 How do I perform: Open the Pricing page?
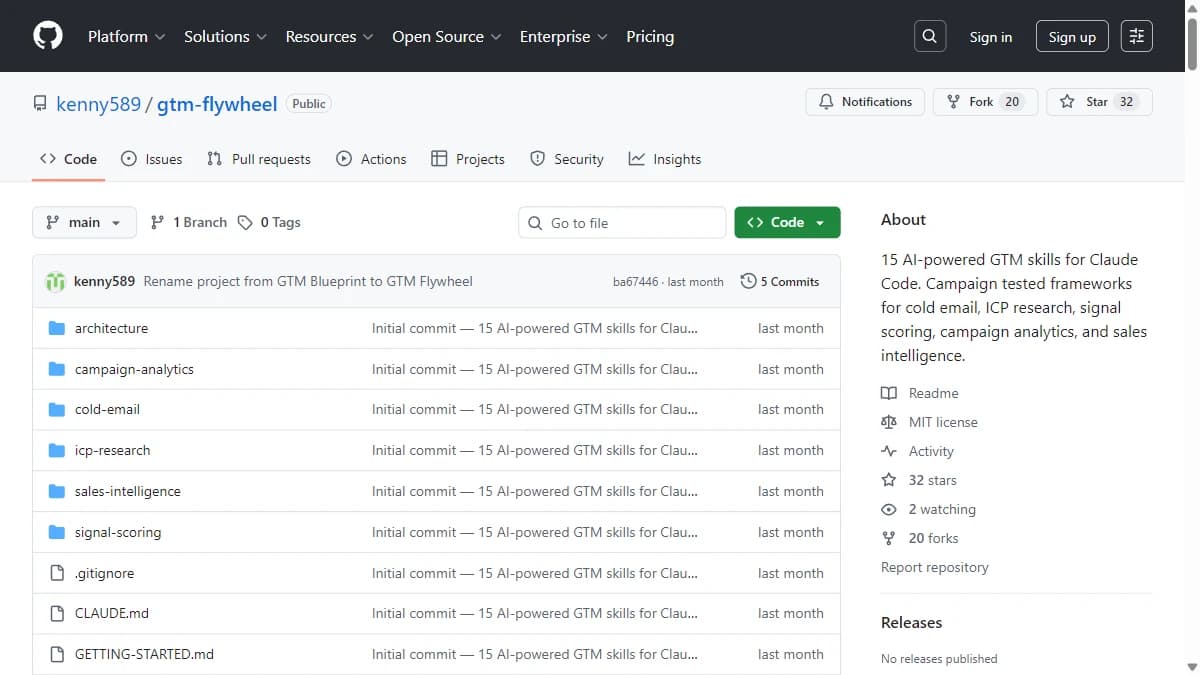pos(650,36)
